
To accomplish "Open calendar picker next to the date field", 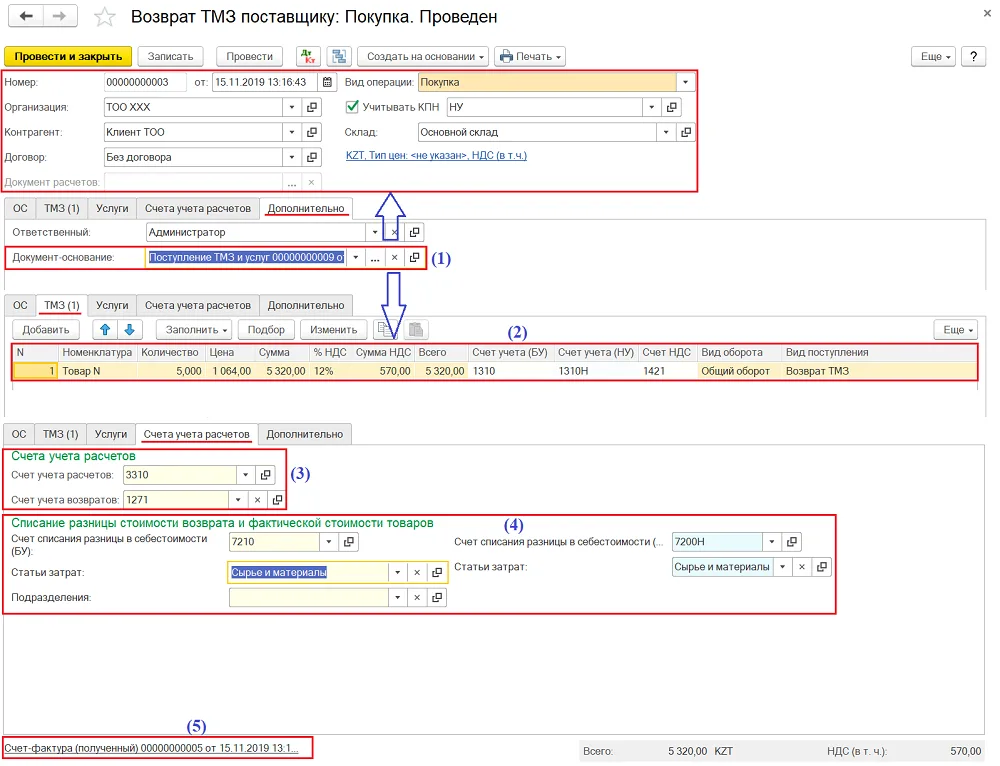I will point(327,82).
